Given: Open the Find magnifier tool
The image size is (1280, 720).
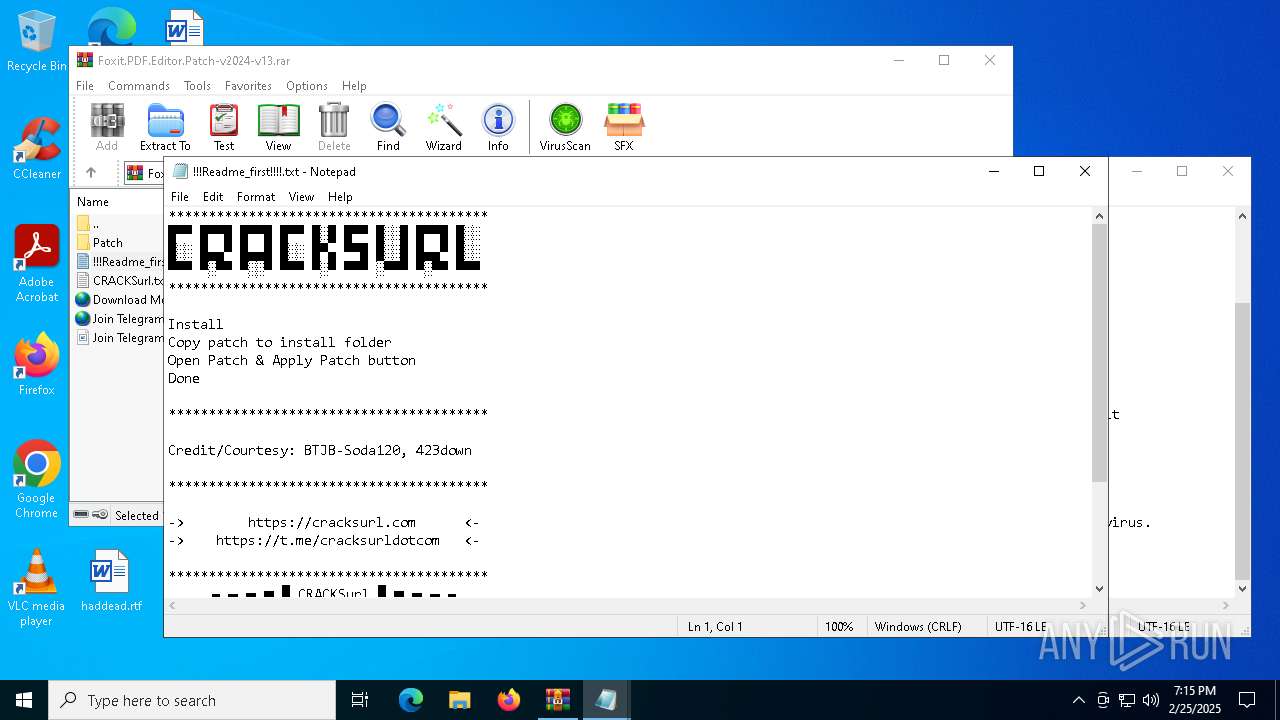Looking at the screenshot, I should 388,127.
